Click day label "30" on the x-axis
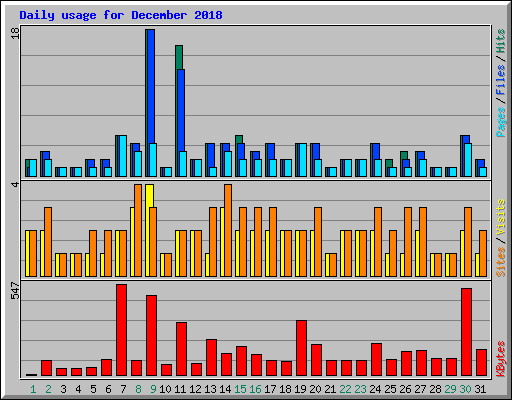This screenshot has width=512, height=400. click(465, 389)
